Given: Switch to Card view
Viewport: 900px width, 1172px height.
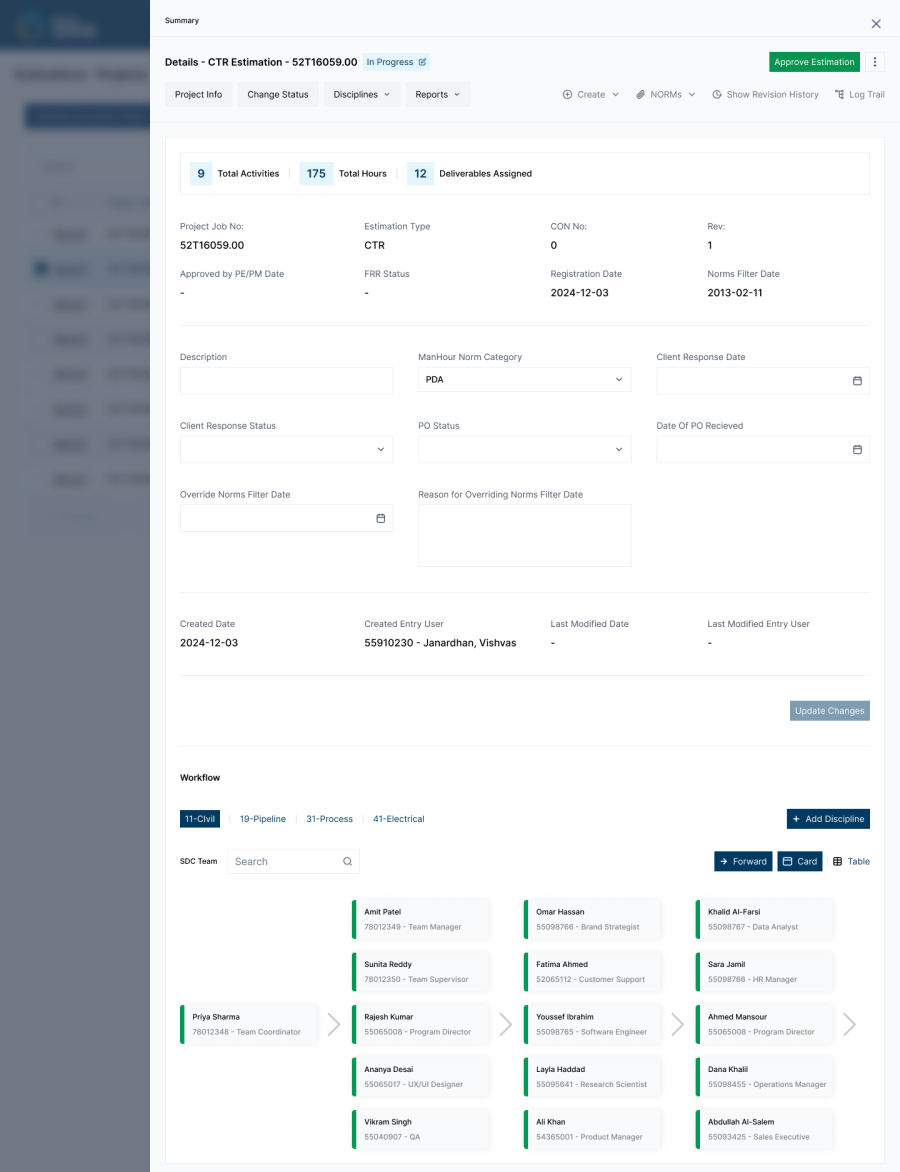Looking at the screenshot, I should pyautogui.click(x=800, y=861).
